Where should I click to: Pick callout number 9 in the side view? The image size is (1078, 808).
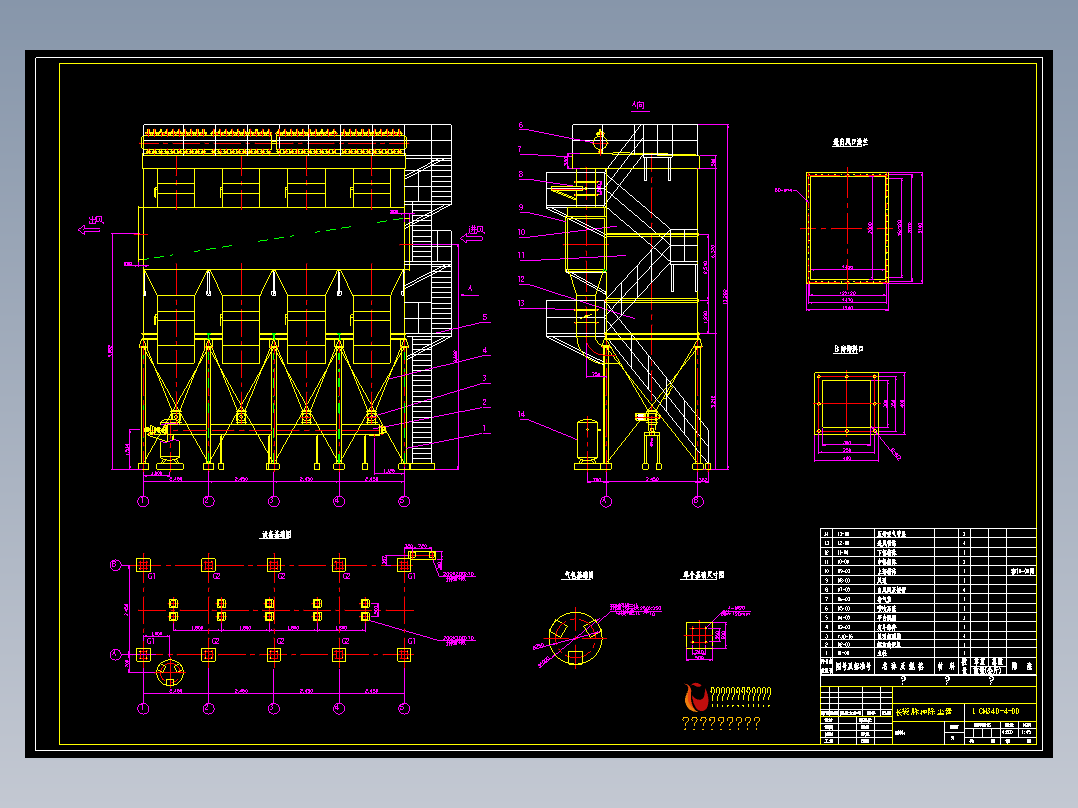520,207
